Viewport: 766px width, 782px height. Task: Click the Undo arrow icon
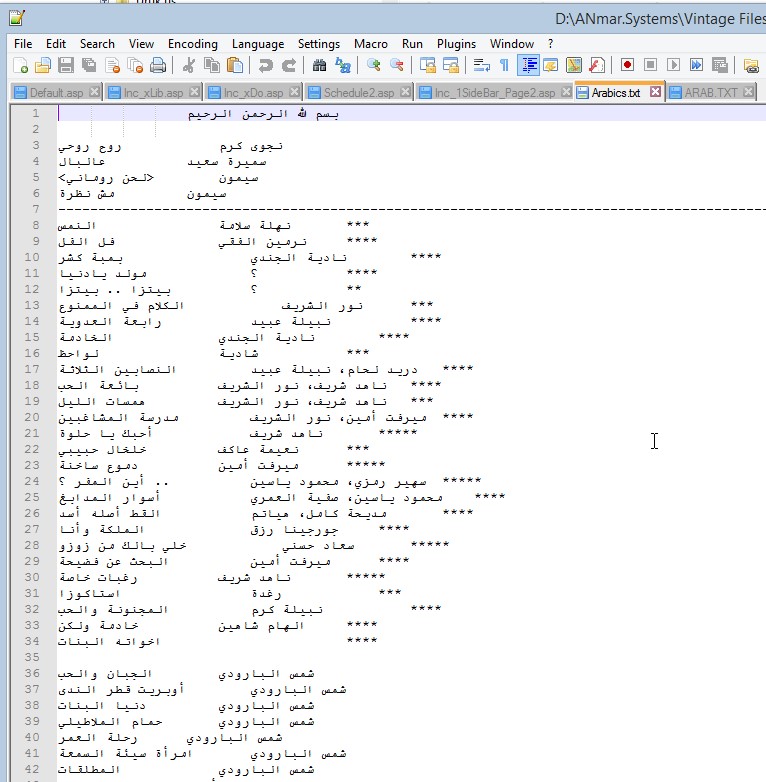tap(265, 66)
